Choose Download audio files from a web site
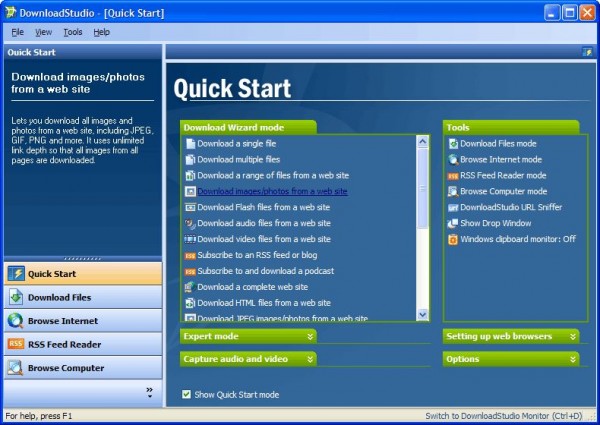600x425 pixels. [264, 223]
